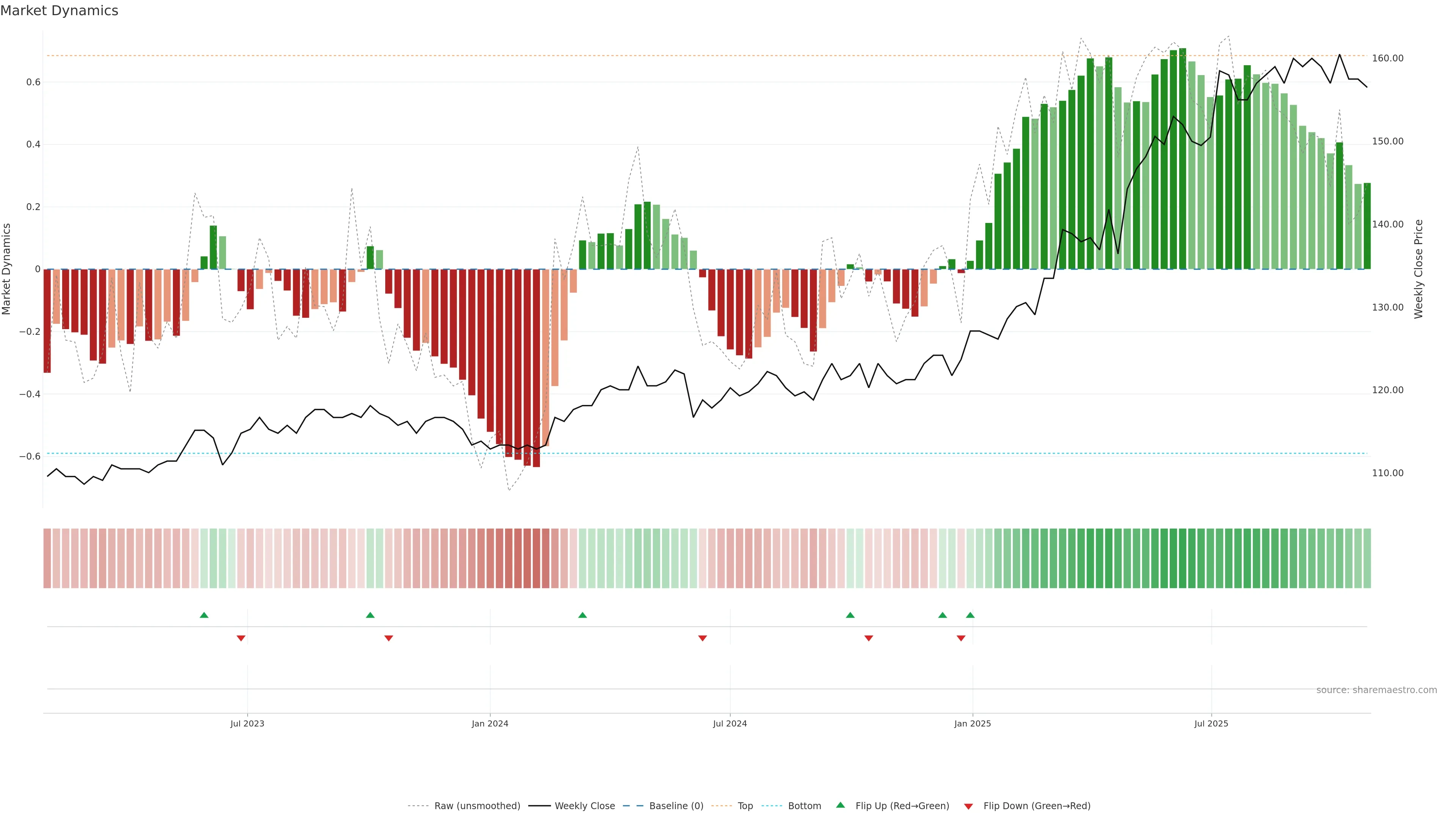Click the red flip-down marker just before Jul 2023
1456x819 pixels.
(x=241, y=638)
